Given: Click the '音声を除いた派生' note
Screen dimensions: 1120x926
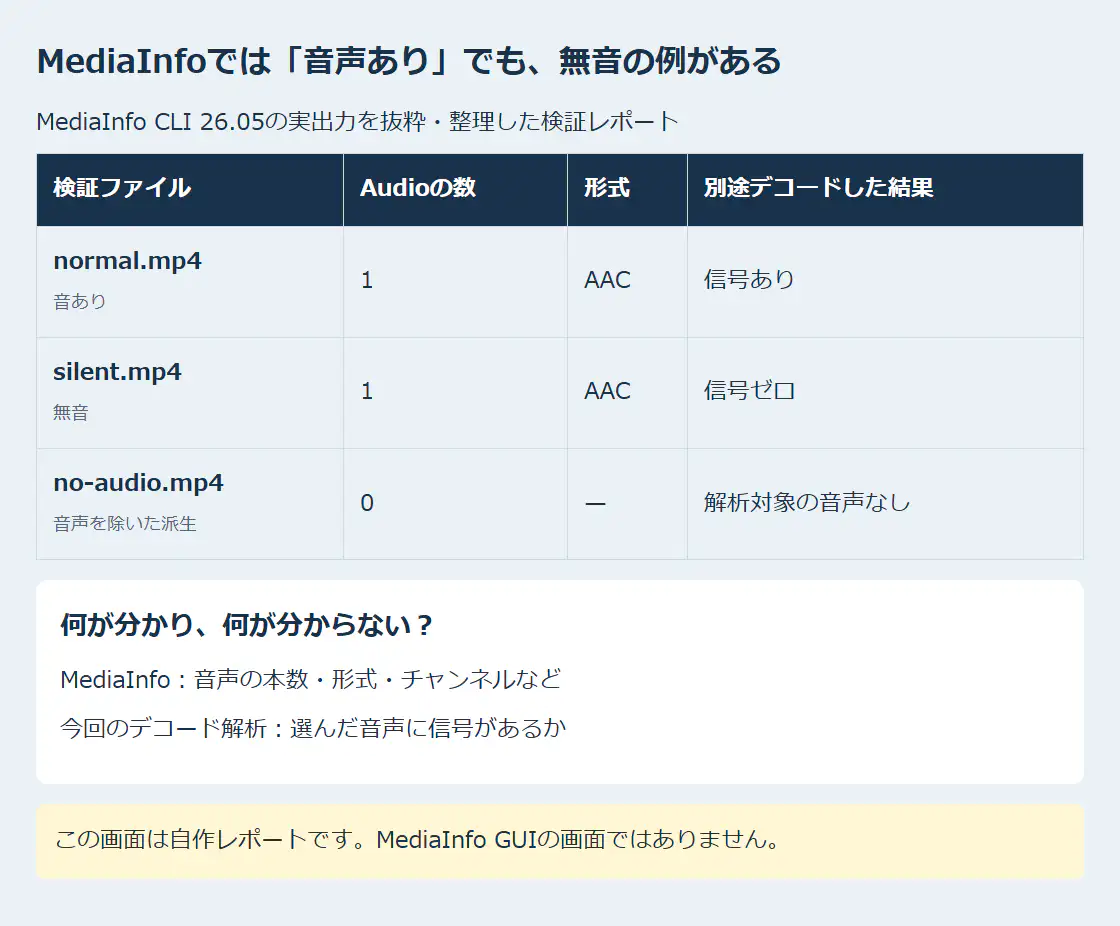Looking at the screenshot, I should pos(124,524).
